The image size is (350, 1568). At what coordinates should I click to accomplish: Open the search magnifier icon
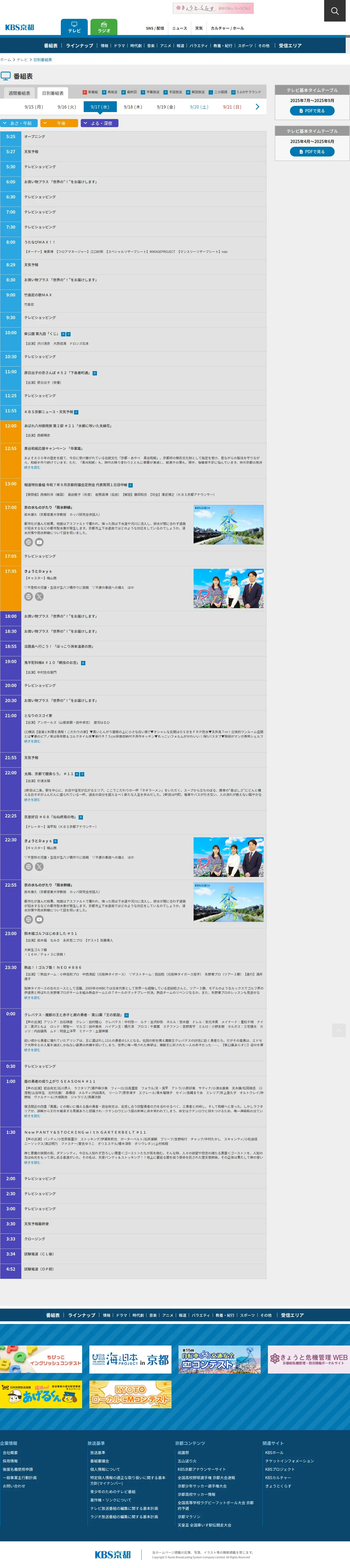[334, 11]
